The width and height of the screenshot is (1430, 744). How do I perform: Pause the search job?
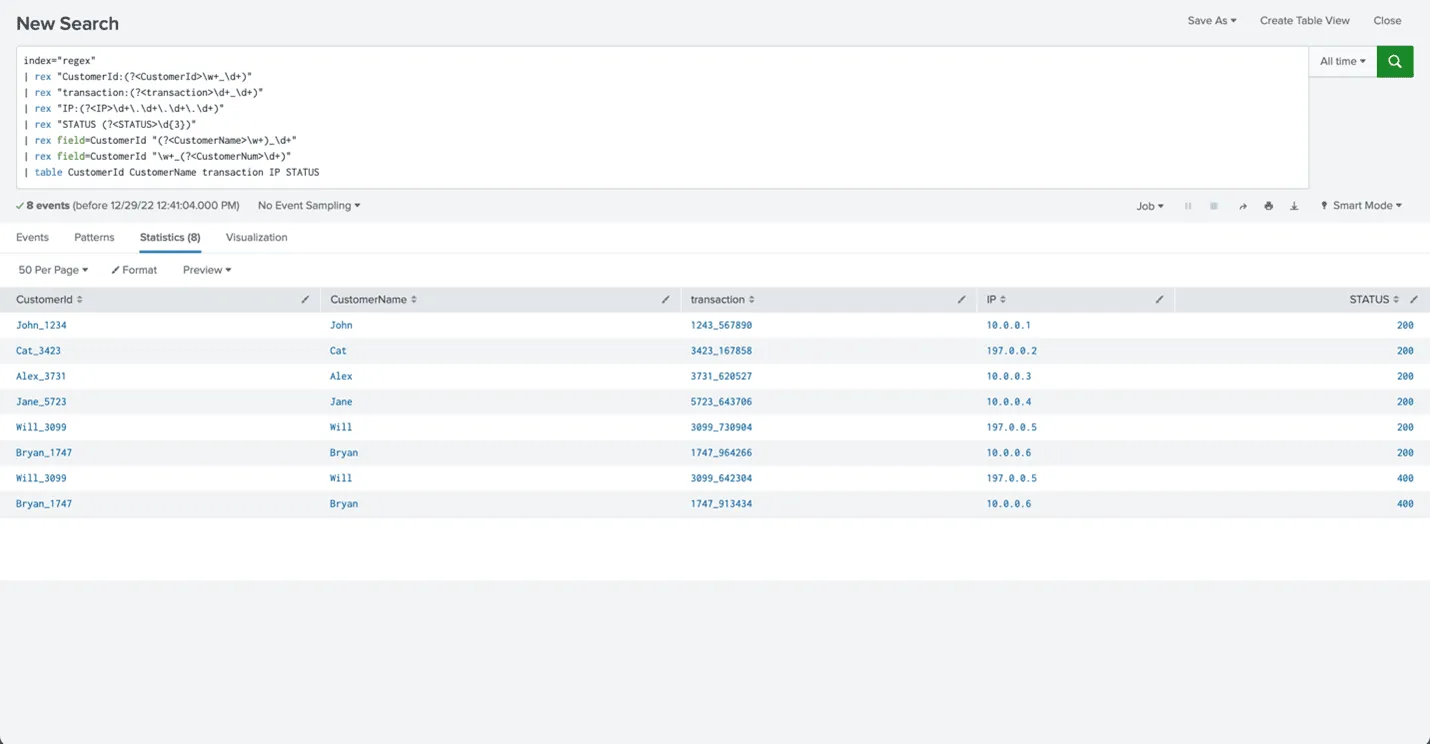[x=1188, y=206]
